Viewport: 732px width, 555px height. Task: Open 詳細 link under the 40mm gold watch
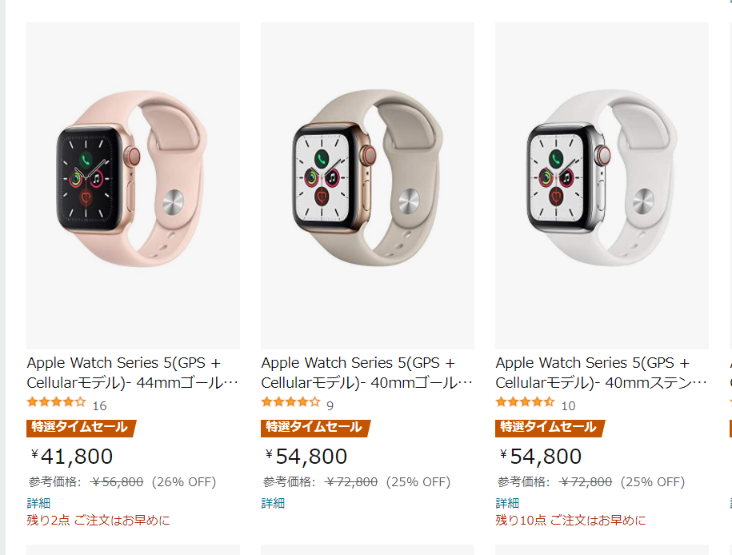273,503
